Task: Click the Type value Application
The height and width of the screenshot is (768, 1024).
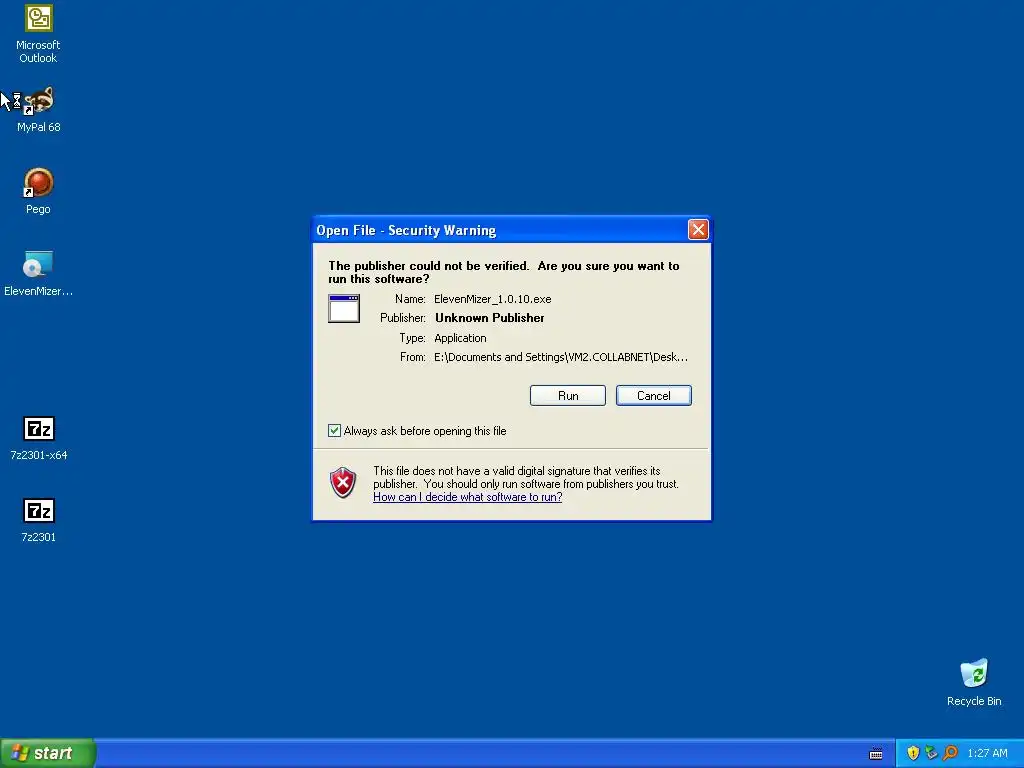Action: click(460, 338)
